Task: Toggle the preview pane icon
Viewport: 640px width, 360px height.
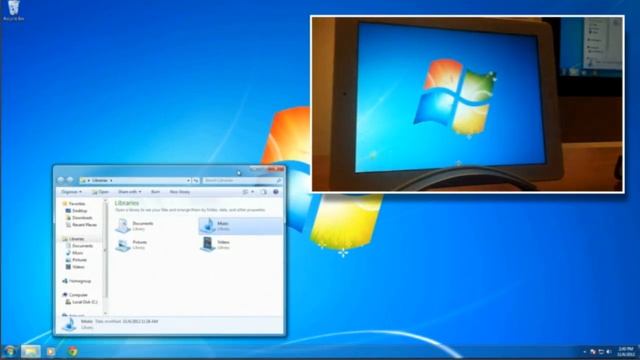Action: pos(264,192)
